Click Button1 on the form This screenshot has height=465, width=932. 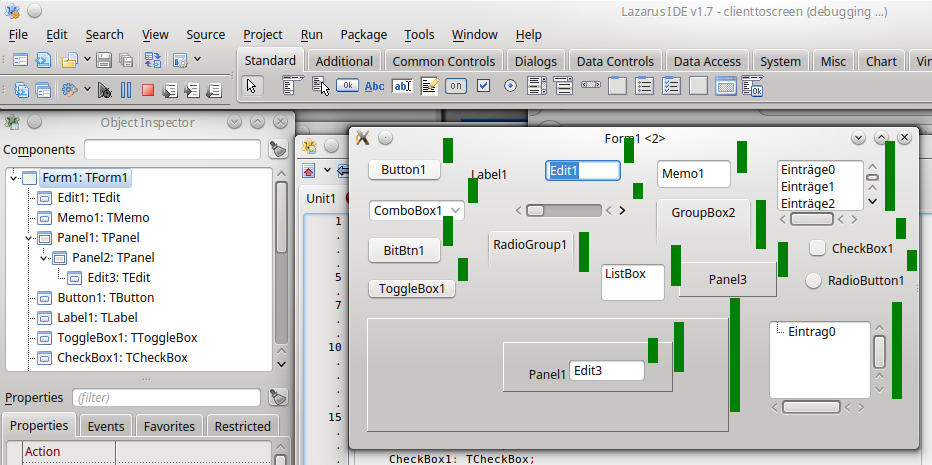(x=404, y=170)
